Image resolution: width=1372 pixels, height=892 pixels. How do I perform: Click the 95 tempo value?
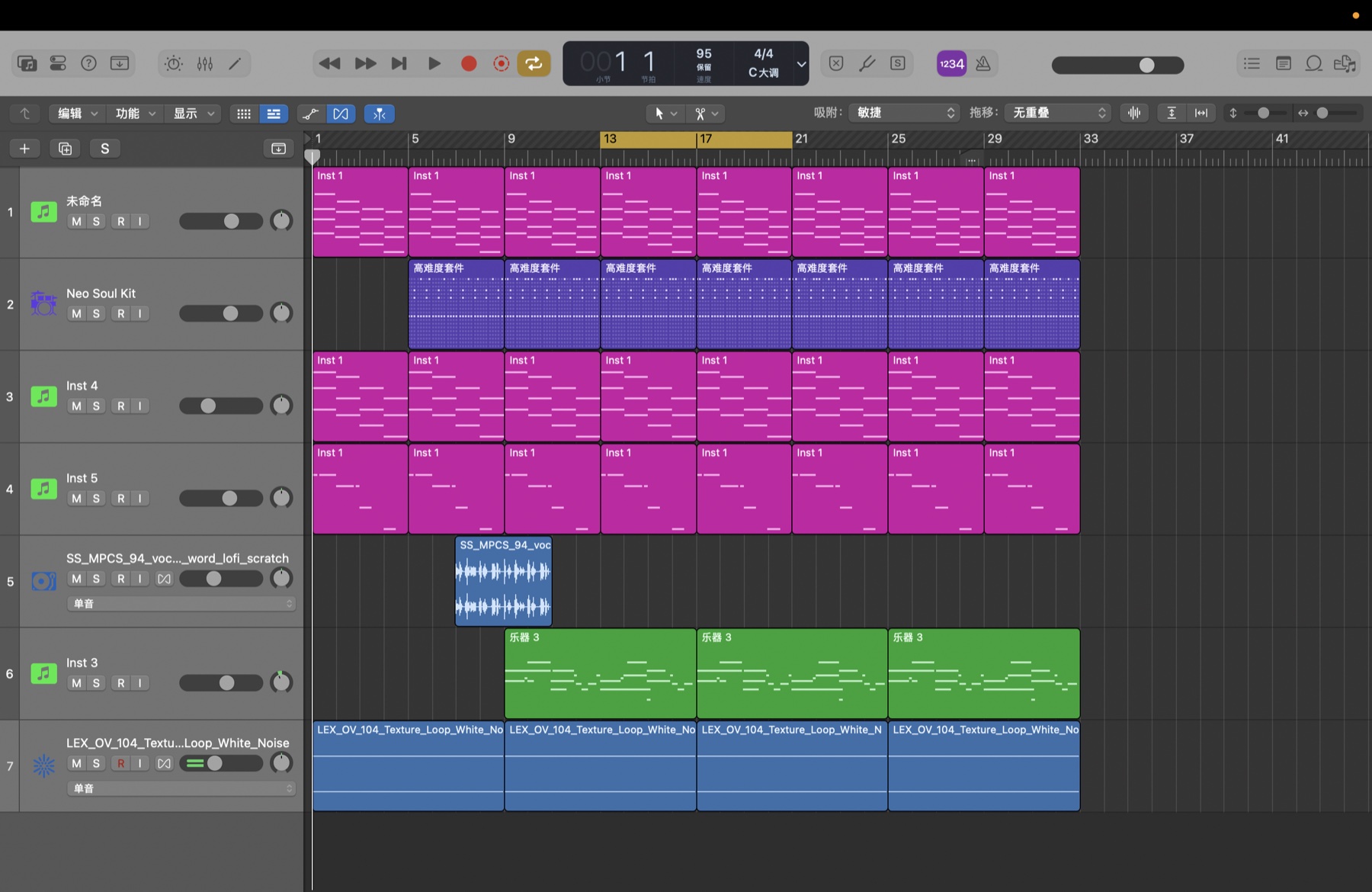[x=704, y=54]
